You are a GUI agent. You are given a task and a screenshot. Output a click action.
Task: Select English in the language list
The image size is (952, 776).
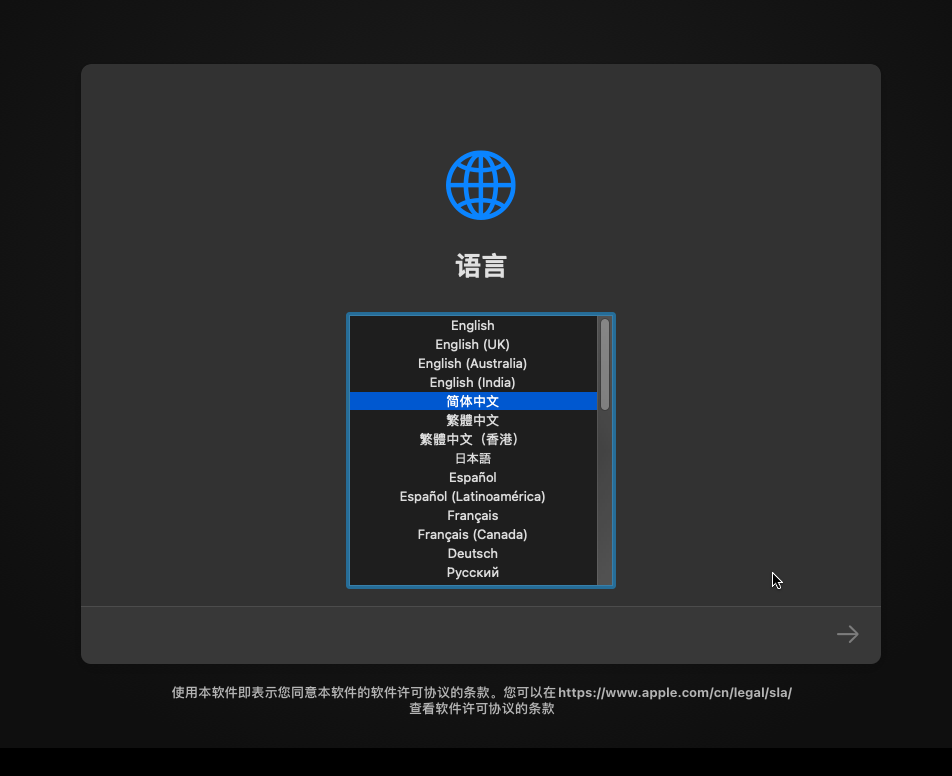[x=473, y=325]
